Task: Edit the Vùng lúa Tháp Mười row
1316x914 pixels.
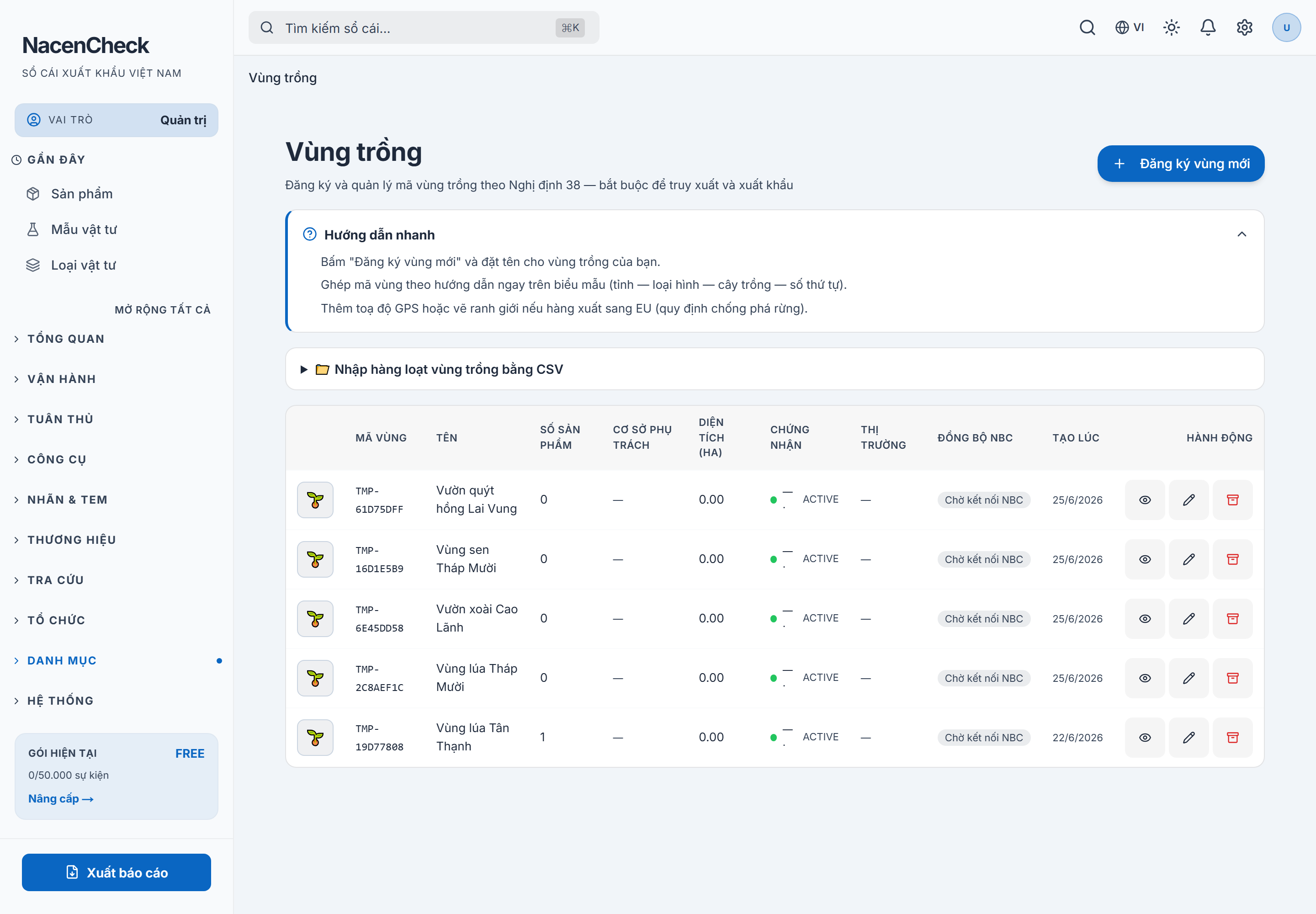Action: tap(1189, 678)
